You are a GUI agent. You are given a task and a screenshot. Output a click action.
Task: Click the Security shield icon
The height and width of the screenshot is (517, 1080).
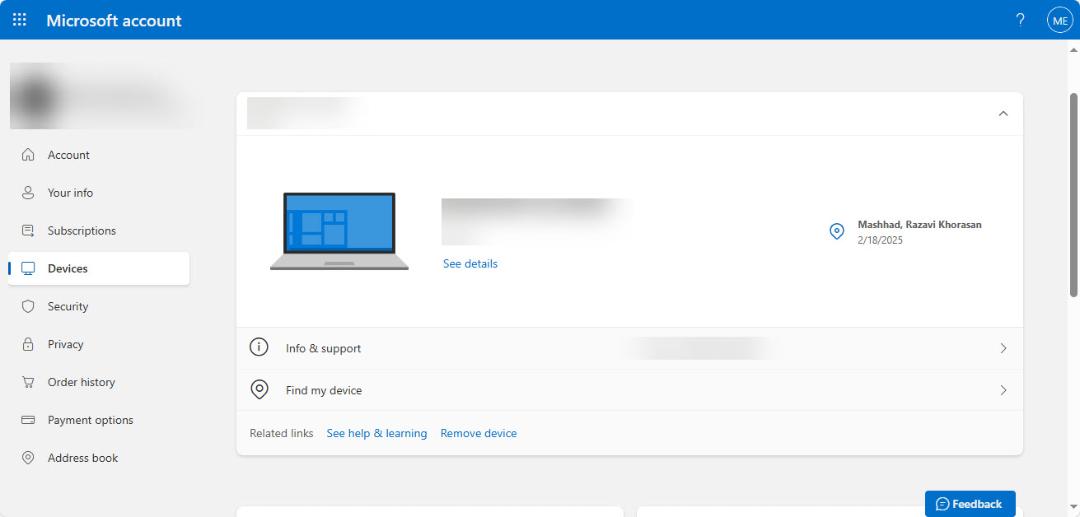[x=28, y=306]
